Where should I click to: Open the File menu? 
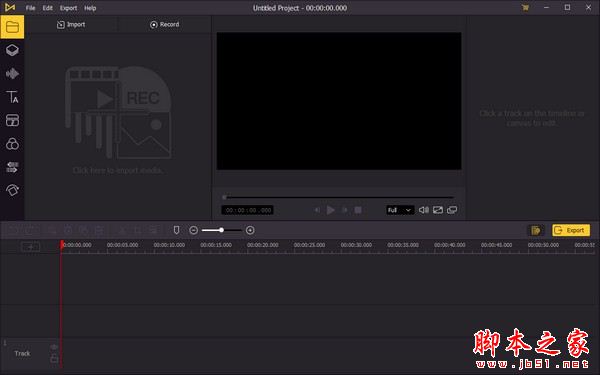pos(30,8)
